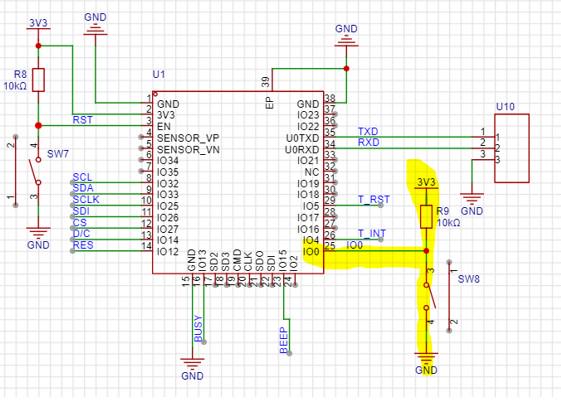Click the red junction dot at IO0 net
The width and height of the screenshot is (561, 402).
coord(426,251)
